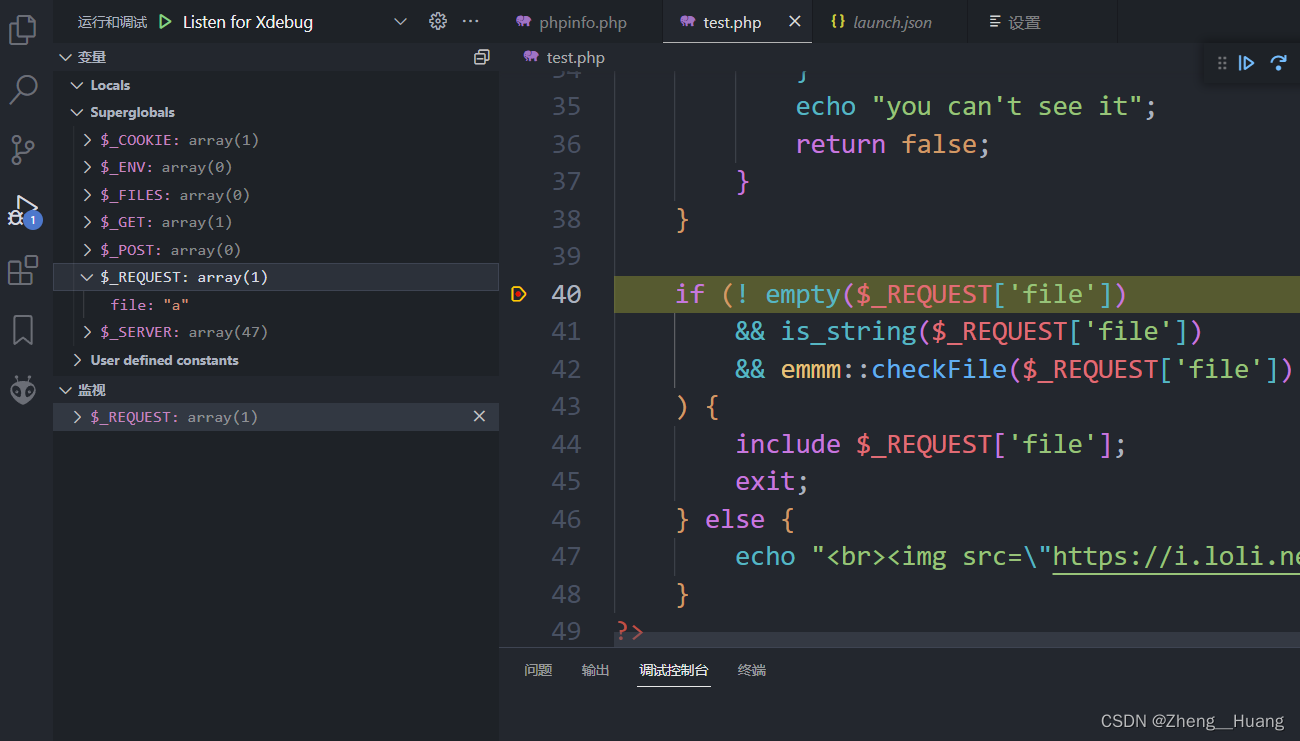Click the Continue button in debug toolbar
The image size is (1300, 741).
tap(1246, 63)
